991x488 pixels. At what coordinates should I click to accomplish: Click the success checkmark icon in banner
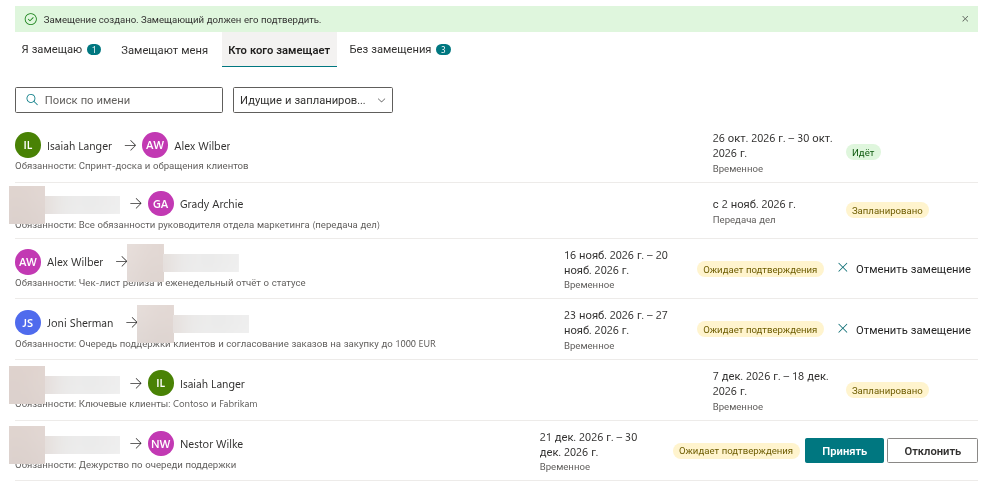[x=30, y=20]
